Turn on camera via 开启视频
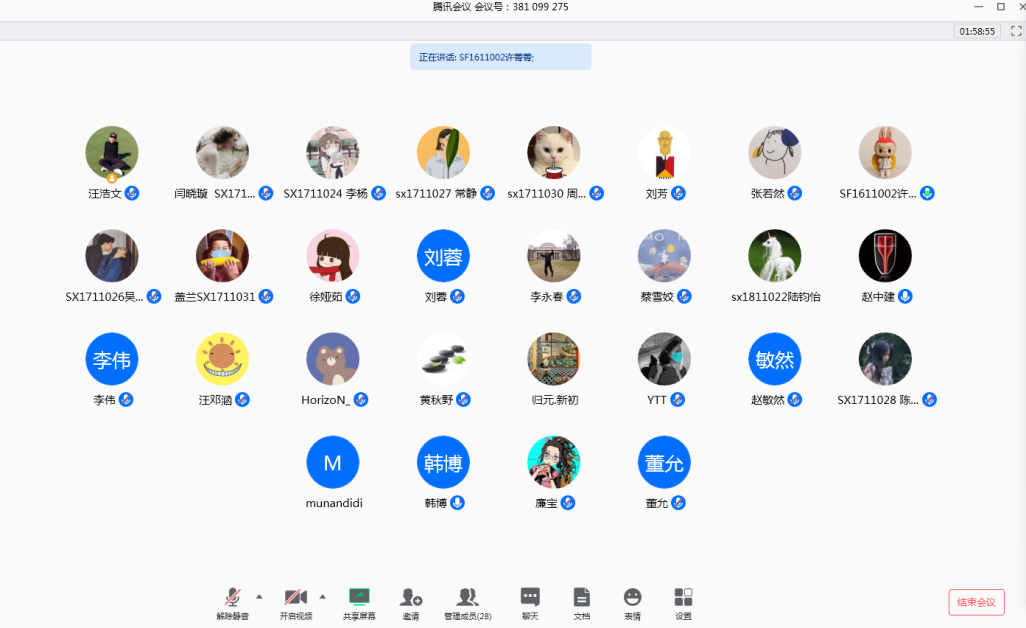The image size is (1026, 628). click(295, 598)
